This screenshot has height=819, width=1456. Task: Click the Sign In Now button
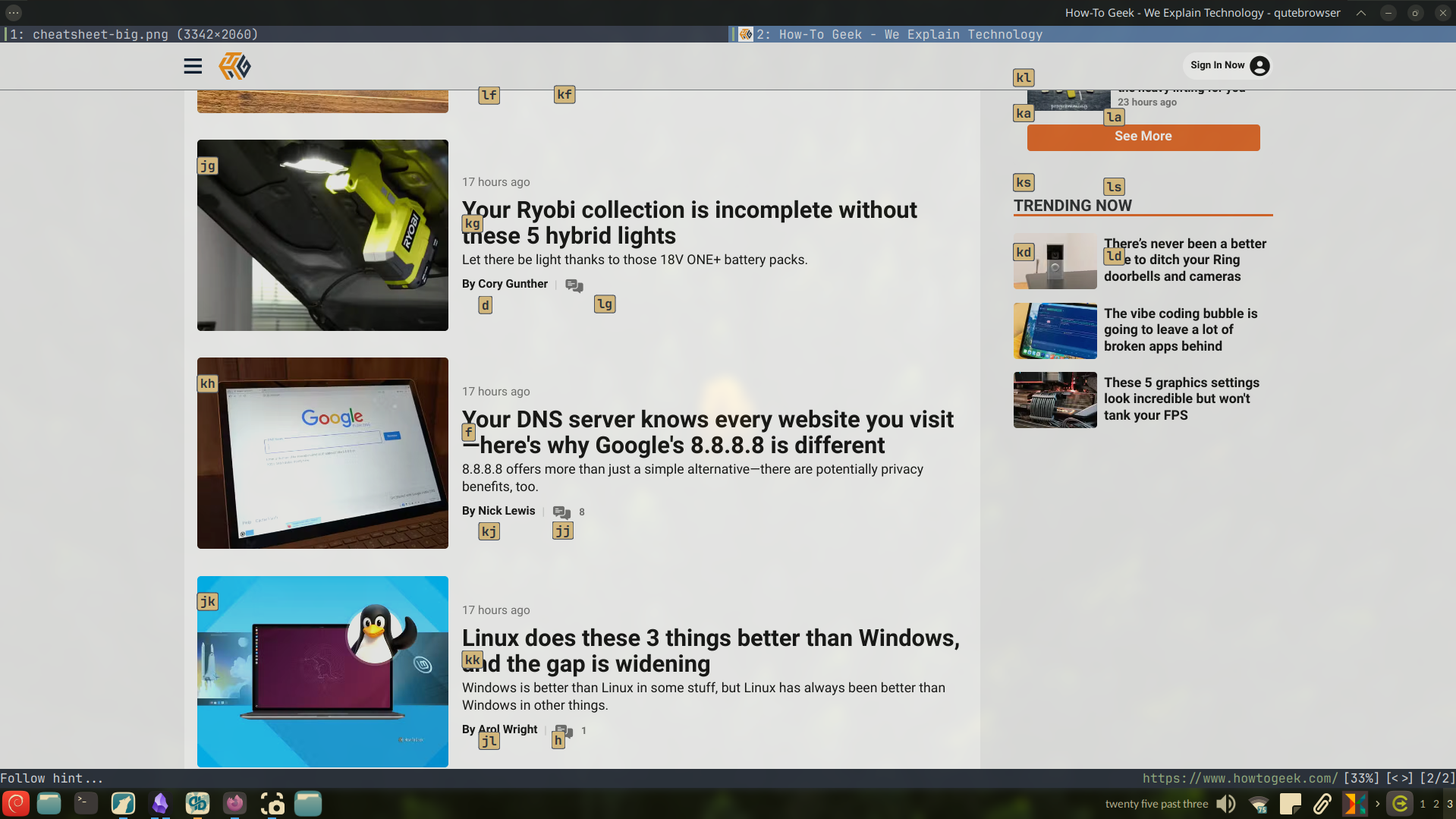click(1227, 65)
